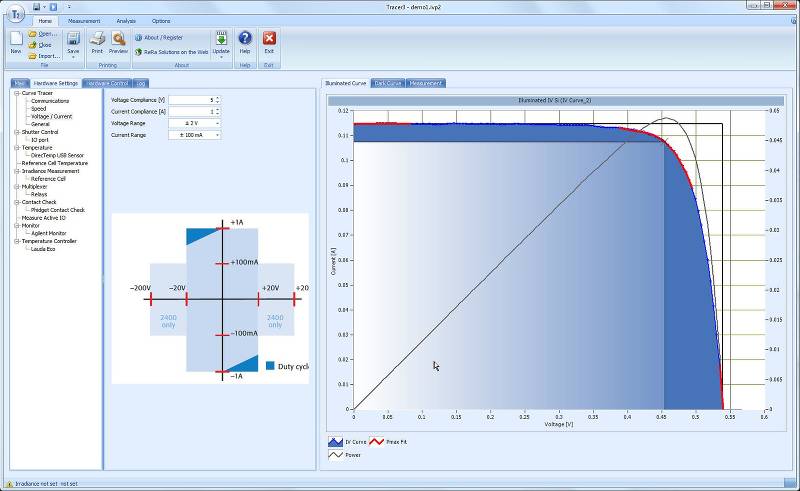Open ReRa Solutions on the Web
800x491 pixels.
(171, 52)
